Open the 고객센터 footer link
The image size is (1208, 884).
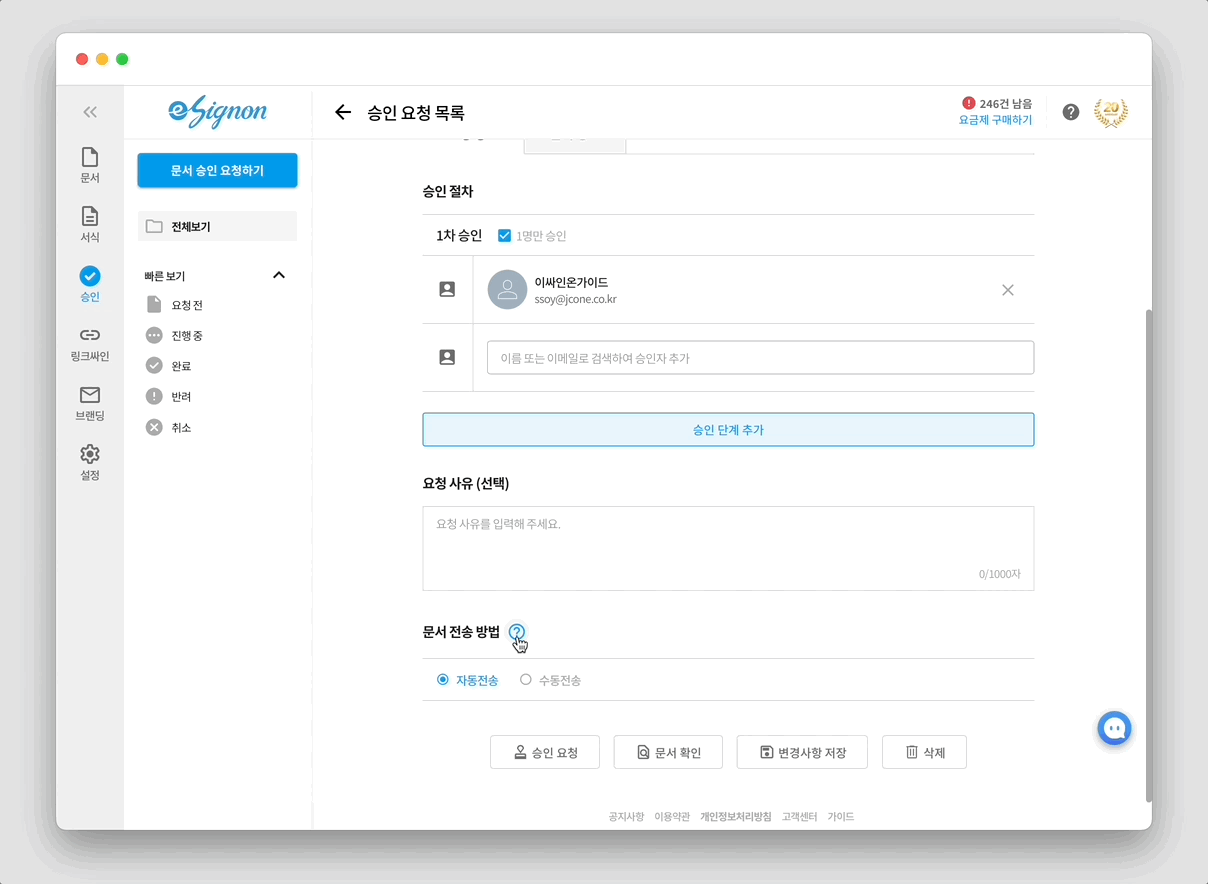[x=800, y=817]
